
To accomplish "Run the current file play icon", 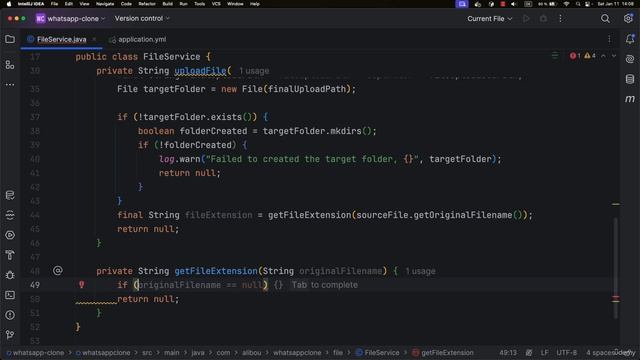I will [x=526, y=19].
